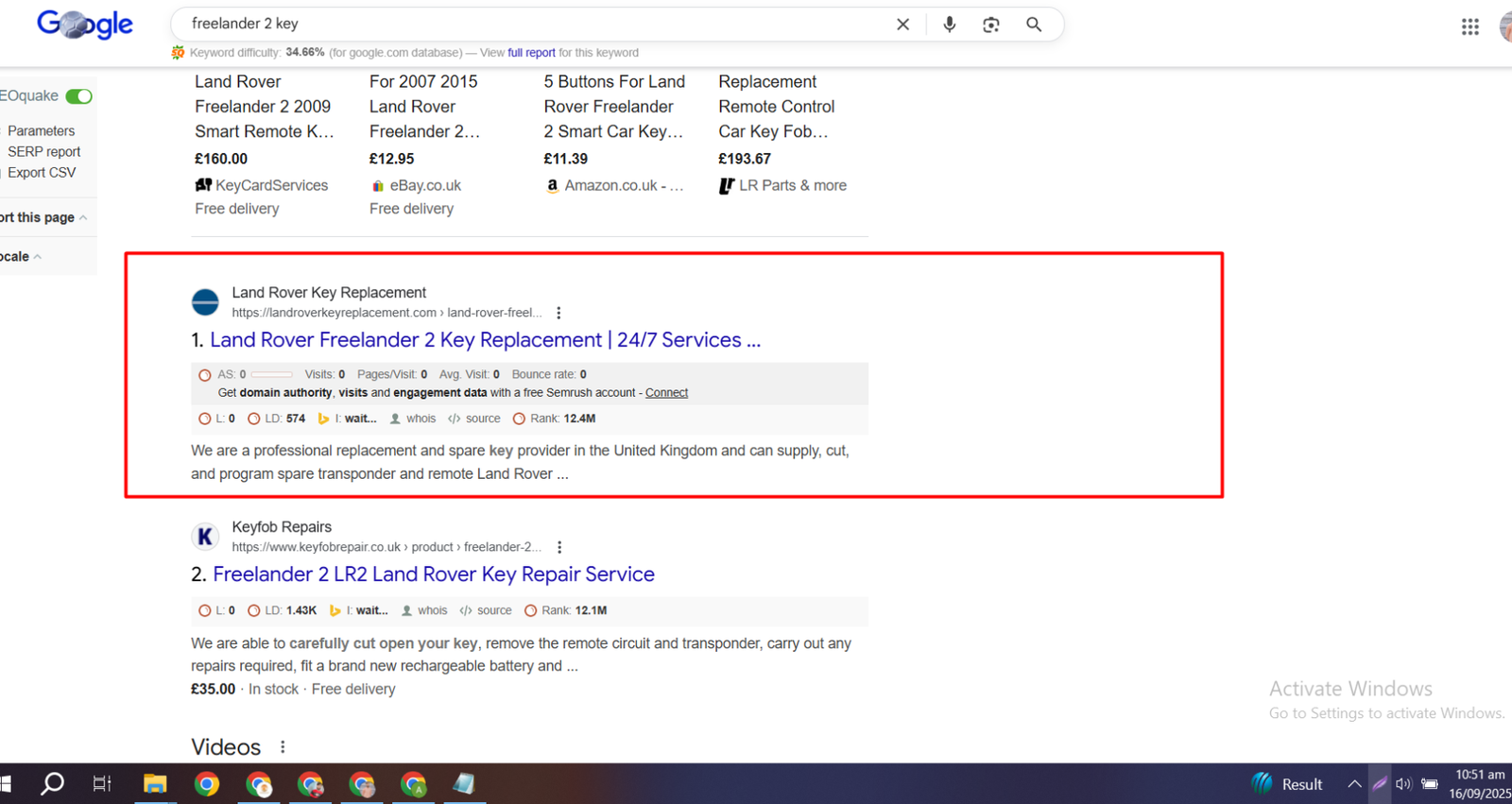Click the voice search microphone icon

(x=949, y=25)
